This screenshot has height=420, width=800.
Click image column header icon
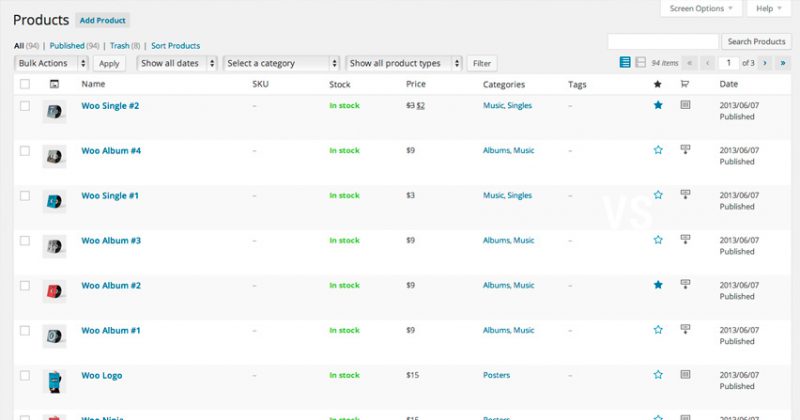coord(54,84)
